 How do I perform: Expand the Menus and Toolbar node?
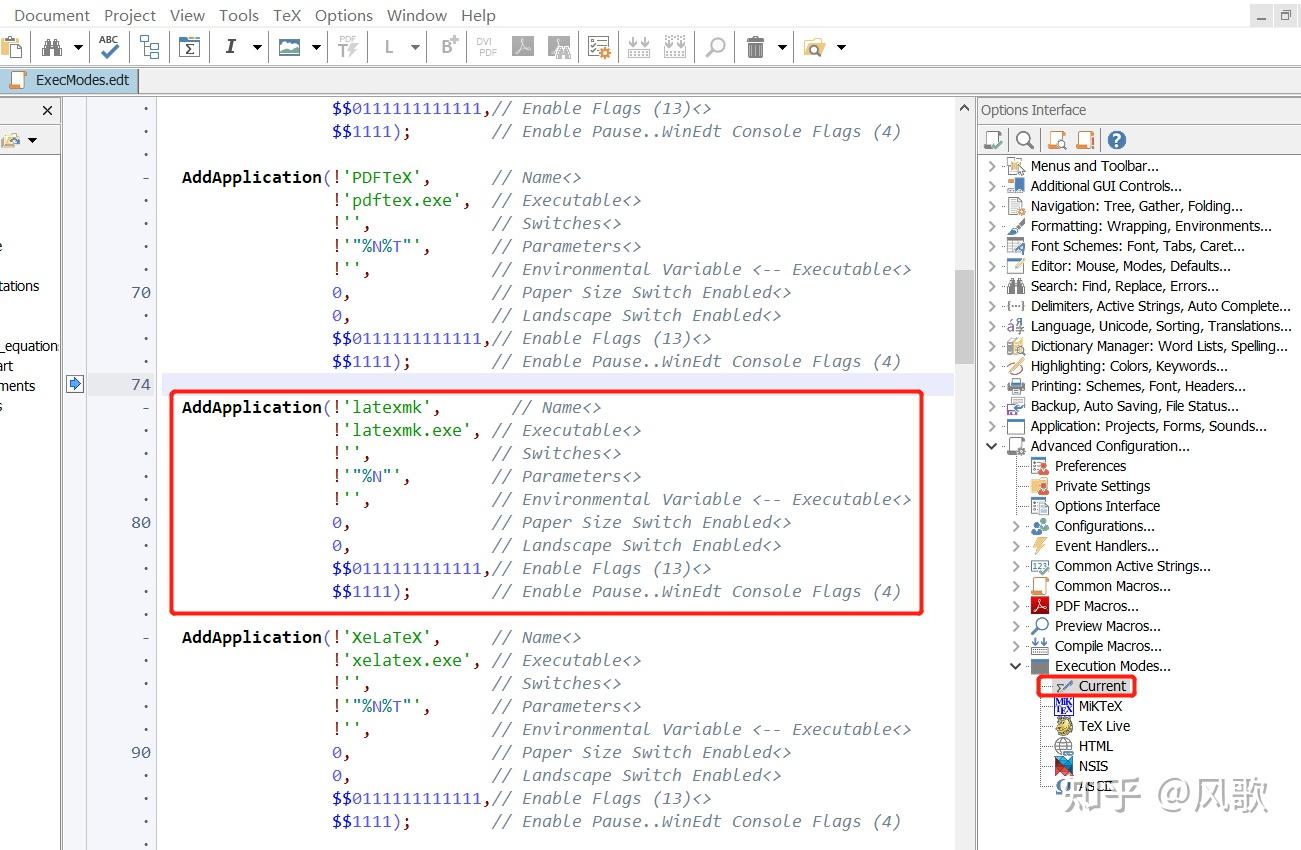[992, 166]
